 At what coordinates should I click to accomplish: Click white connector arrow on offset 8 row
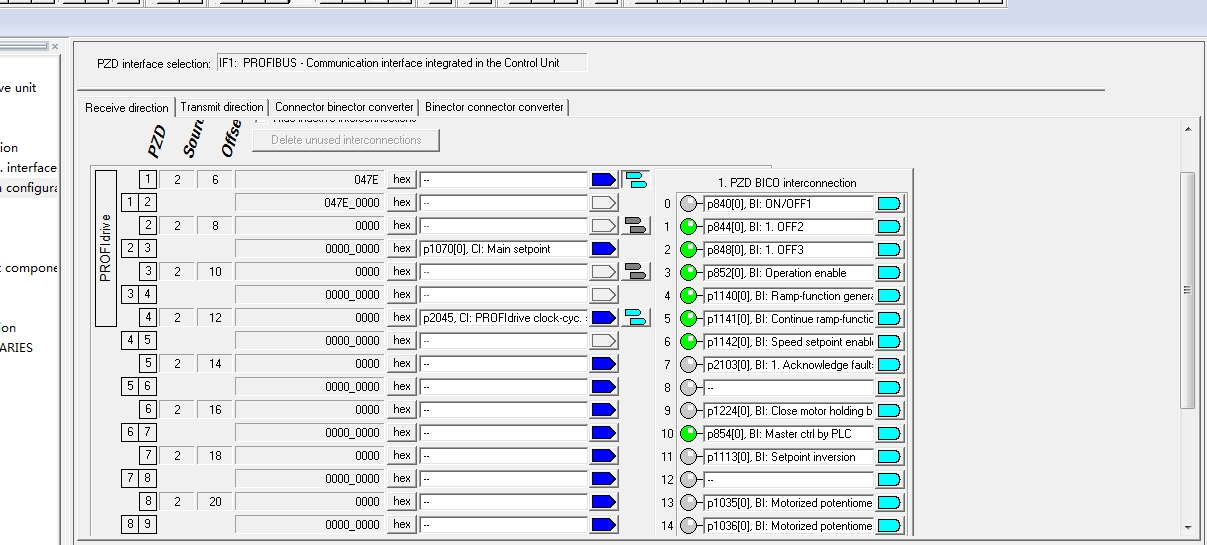(x=603, y=225)
